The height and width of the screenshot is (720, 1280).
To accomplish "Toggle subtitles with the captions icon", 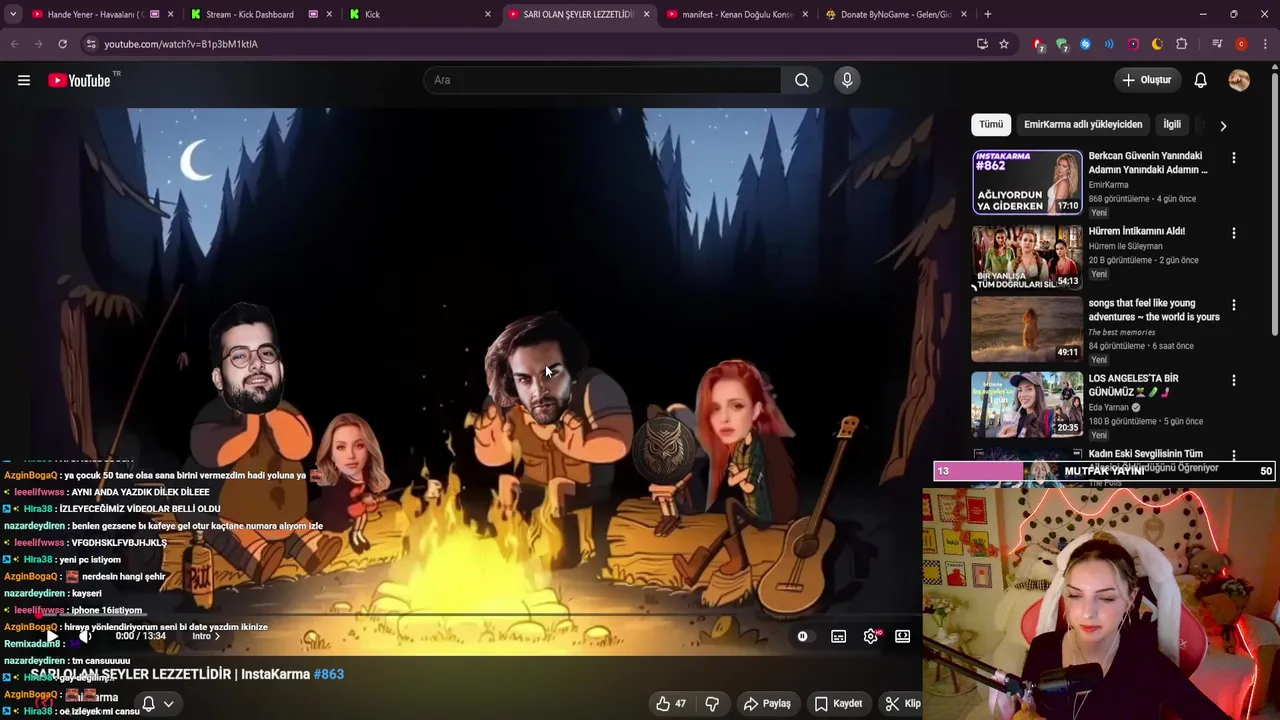I will (838, 636).
